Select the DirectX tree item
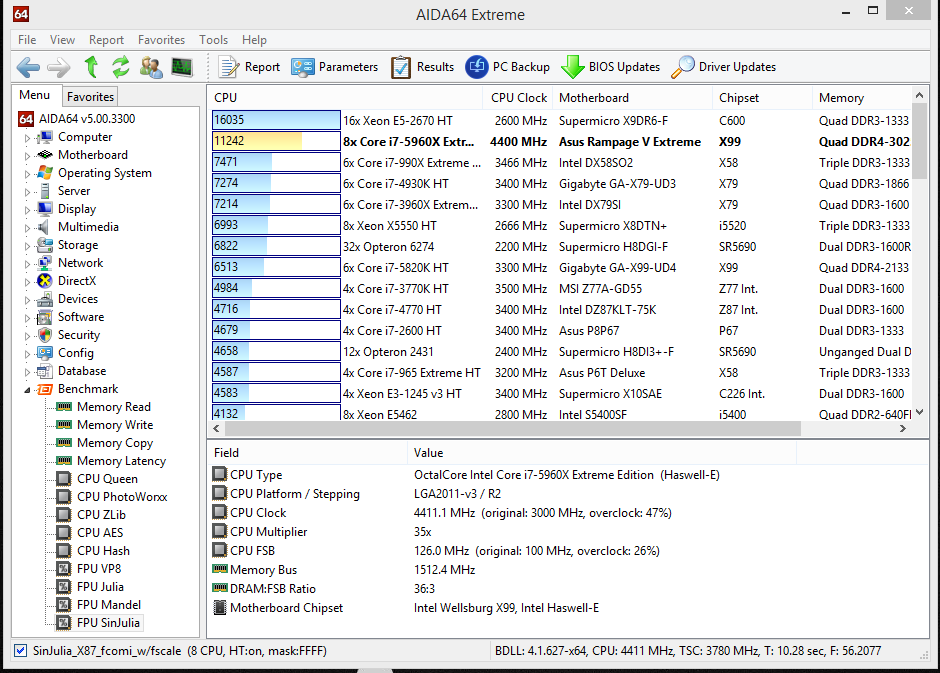The image size is (940, 673). pos(77,280)
